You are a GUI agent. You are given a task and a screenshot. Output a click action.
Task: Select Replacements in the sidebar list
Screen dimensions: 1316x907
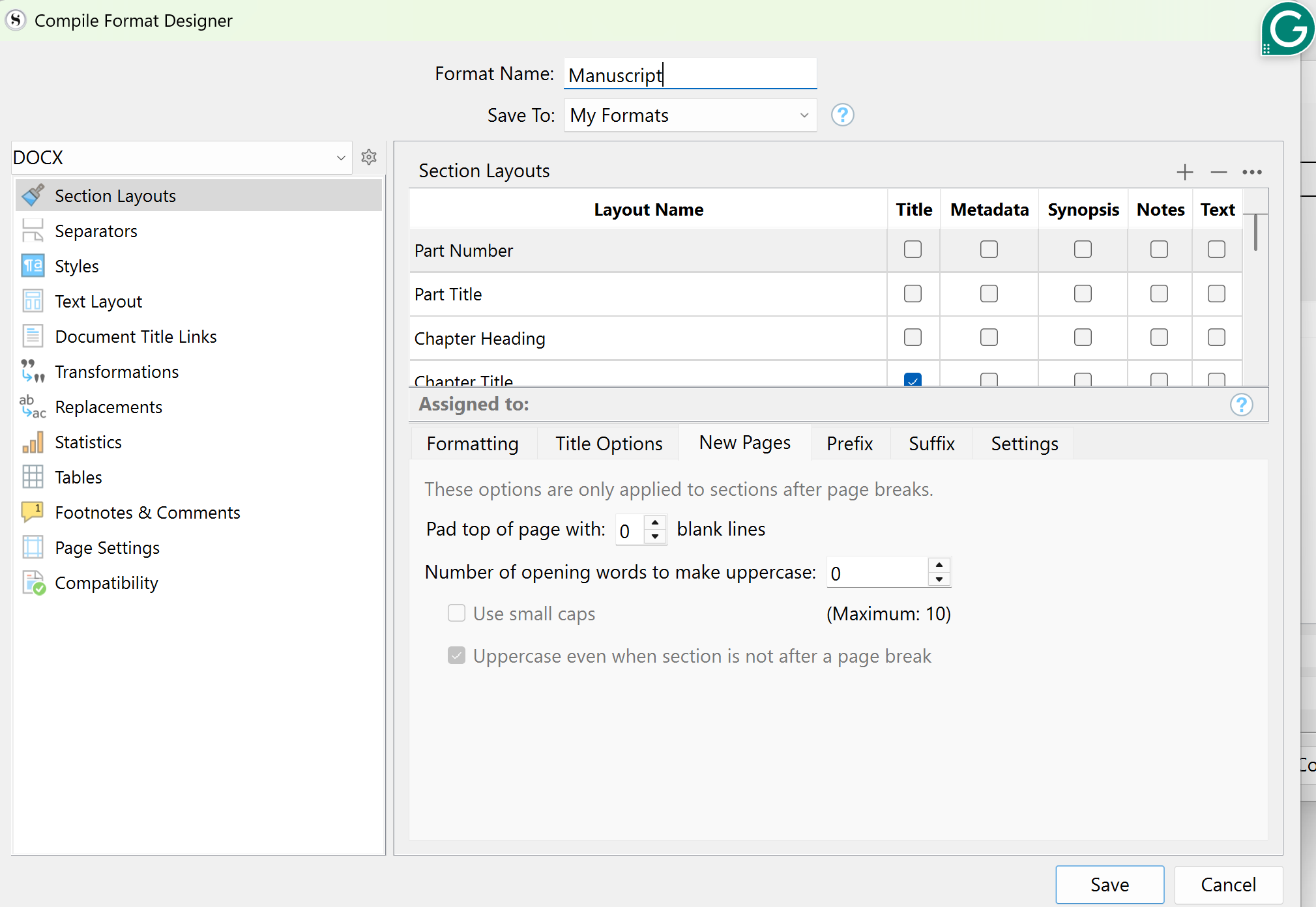pos(198,407)
